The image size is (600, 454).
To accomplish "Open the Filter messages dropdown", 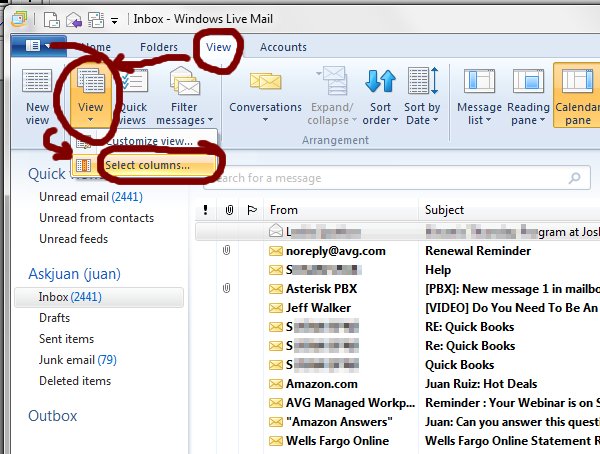I will click(x=184, y=97).
